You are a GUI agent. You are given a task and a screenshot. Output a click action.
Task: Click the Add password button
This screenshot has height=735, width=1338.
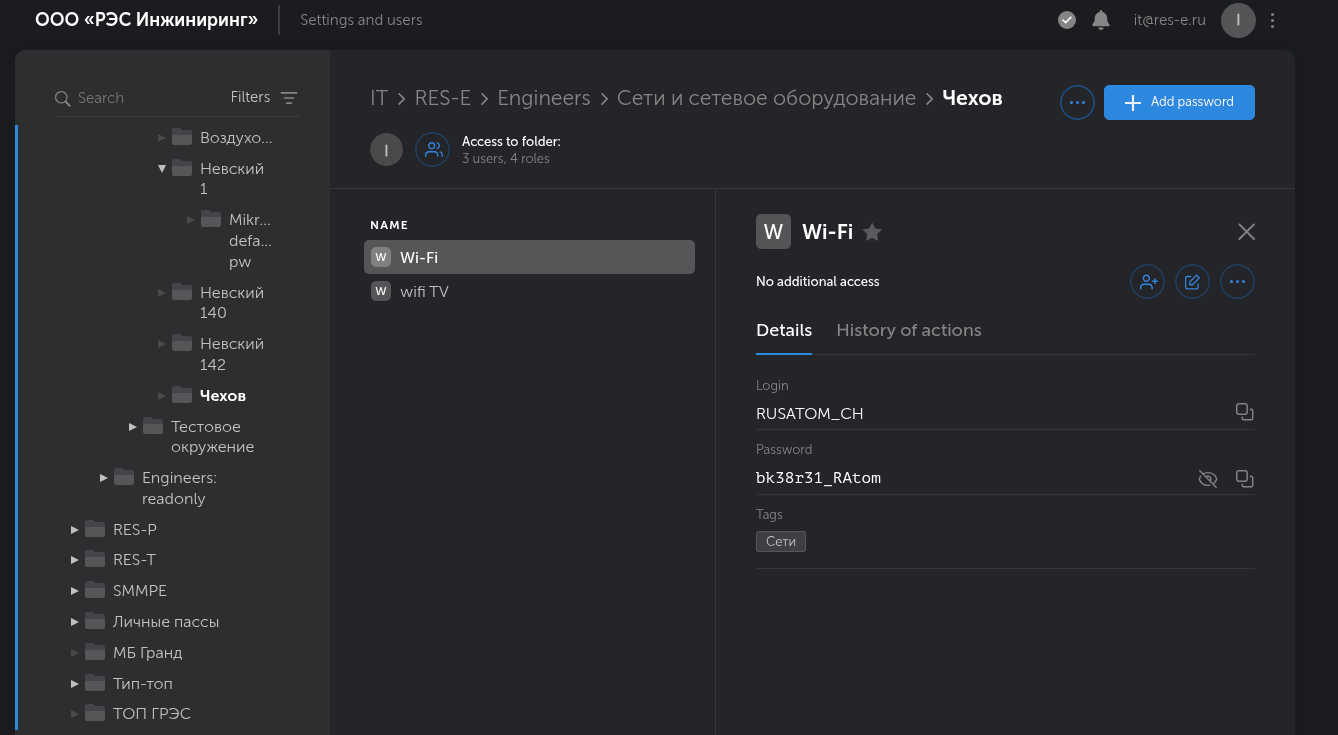(x=1179, y=102)
